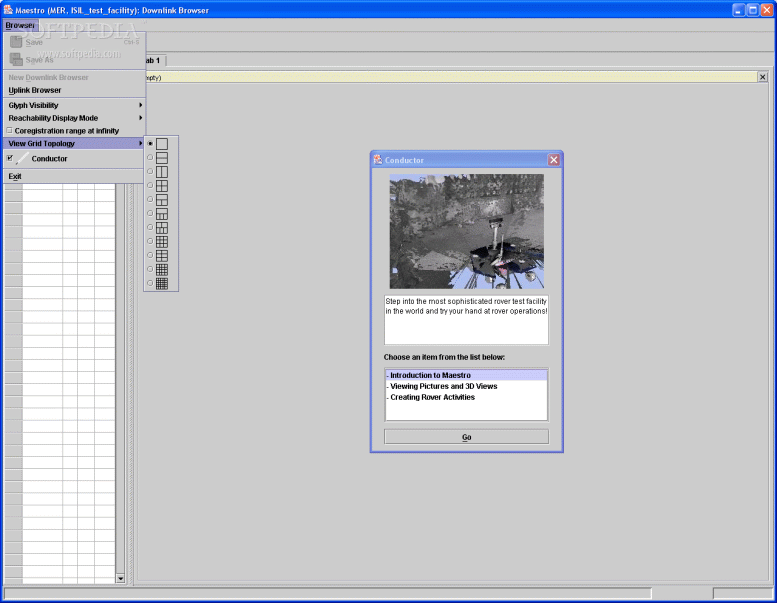Maximize the Maestro window
Screen dimensions: 777x603
click(x=753, y=9)
